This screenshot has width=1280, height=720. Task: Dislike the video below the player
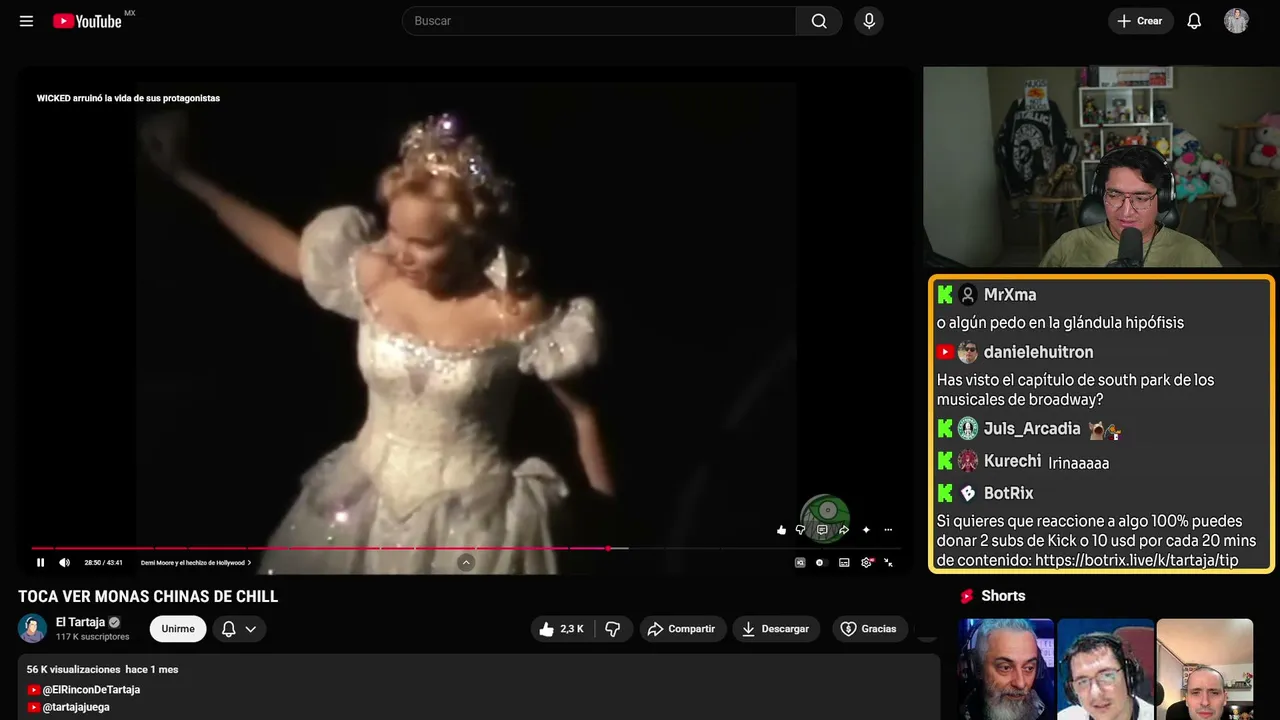click(613, 629)
